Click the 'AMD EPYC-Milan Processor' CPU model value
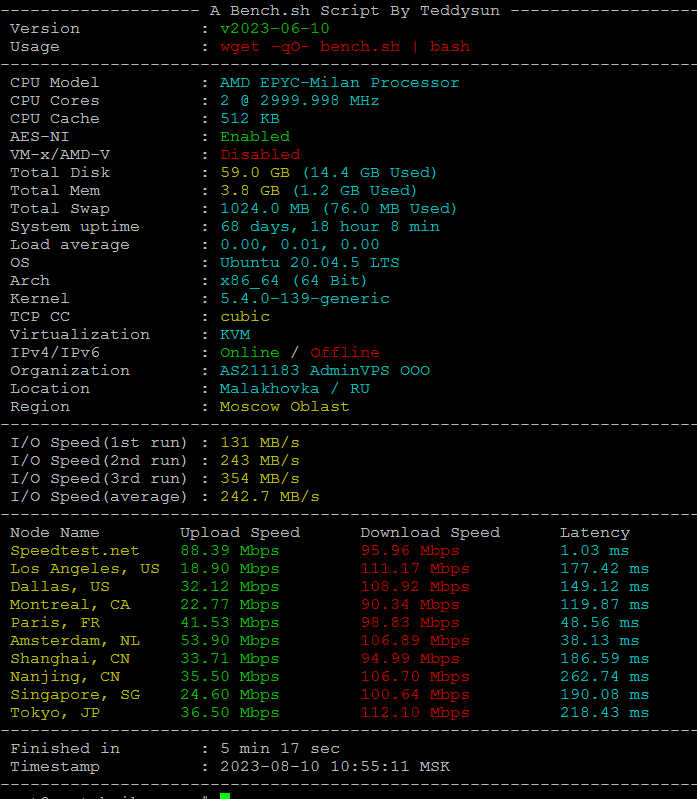This screenshot has height=799, width=697. pos(340,83)
